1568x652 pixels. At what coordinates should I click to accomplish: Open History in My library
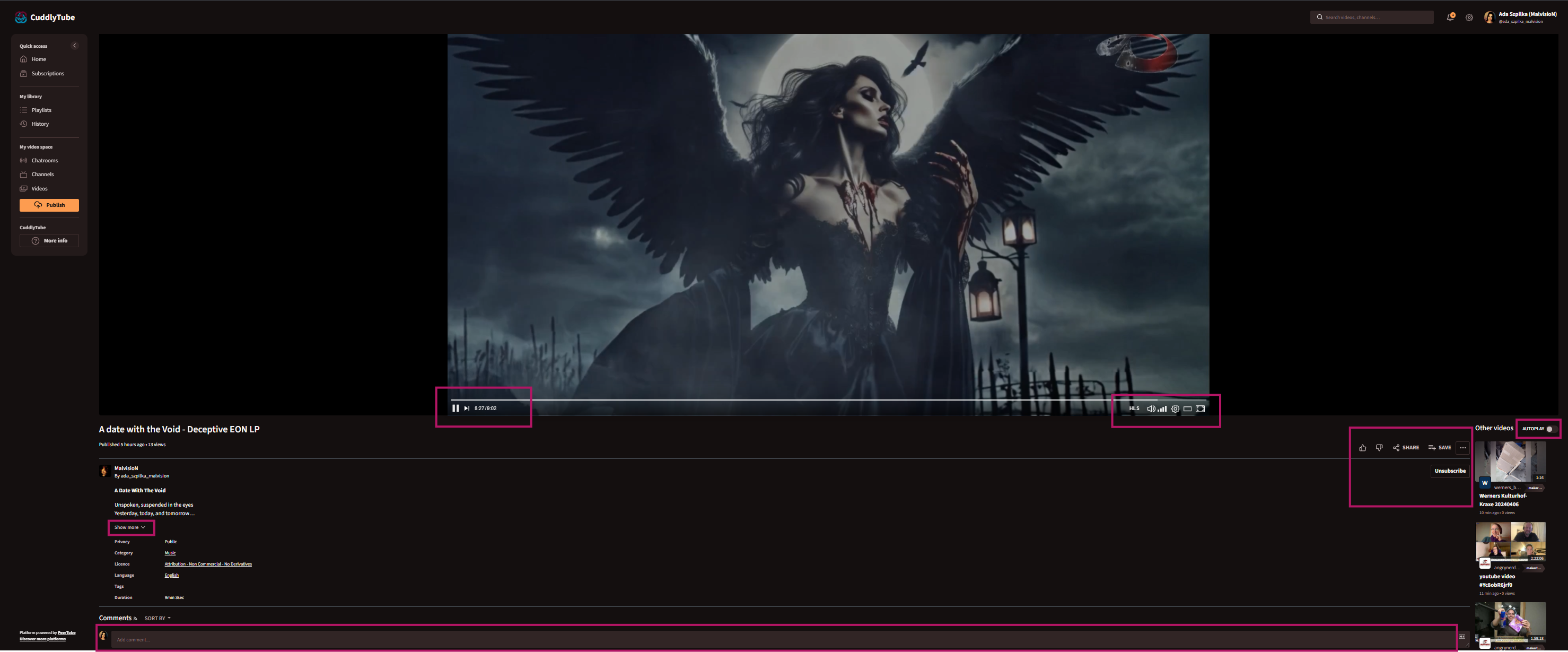tap(40, 124)
